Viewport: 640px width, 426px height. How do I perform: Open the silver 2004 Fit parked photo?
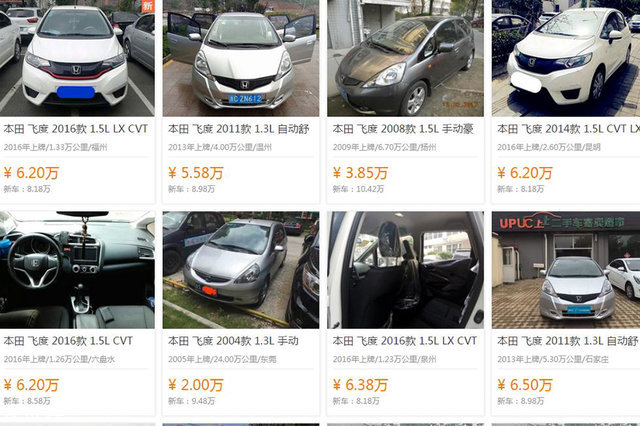click(241, 270)
